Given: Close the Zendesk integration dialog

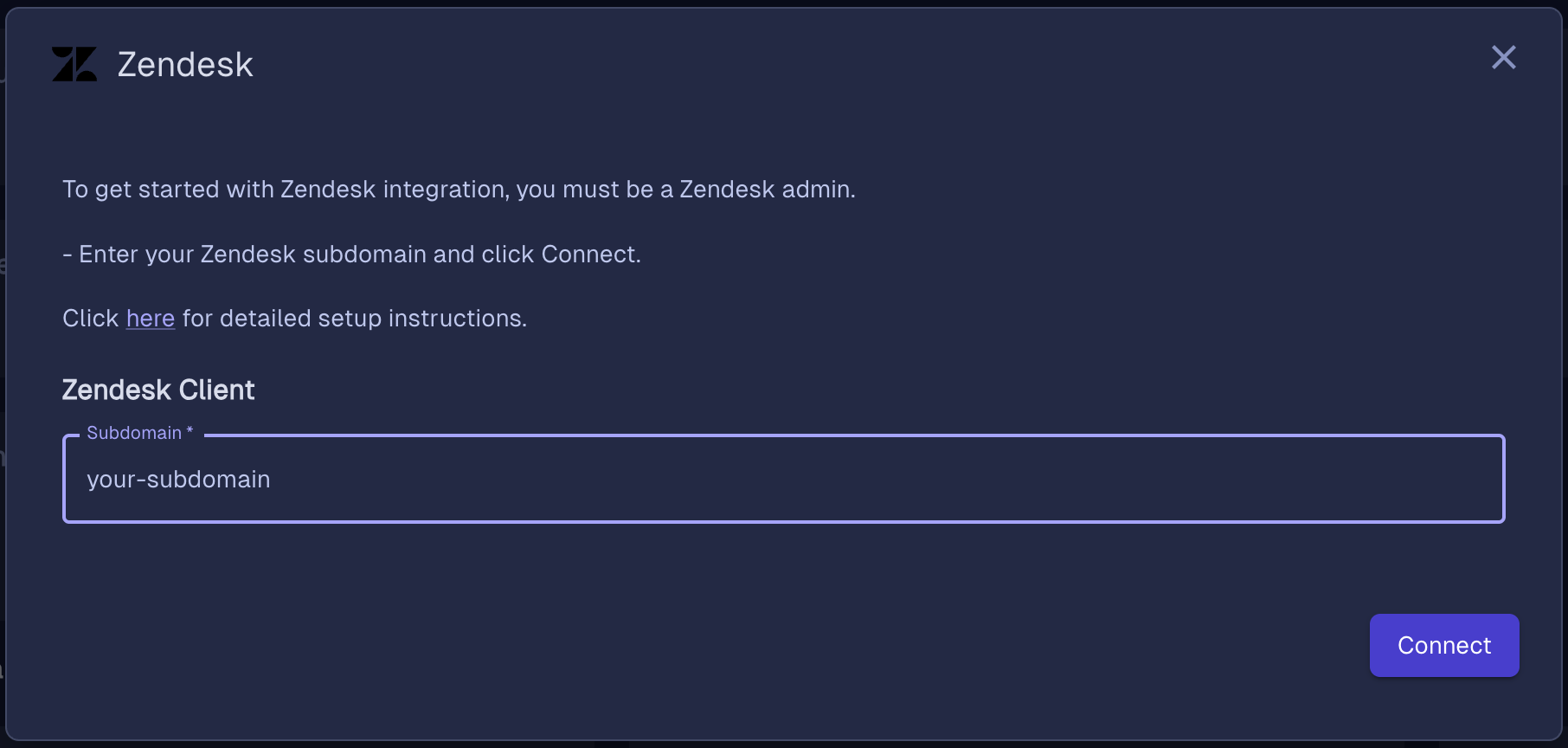Looking at the screenshot, I should (1504, 57).
